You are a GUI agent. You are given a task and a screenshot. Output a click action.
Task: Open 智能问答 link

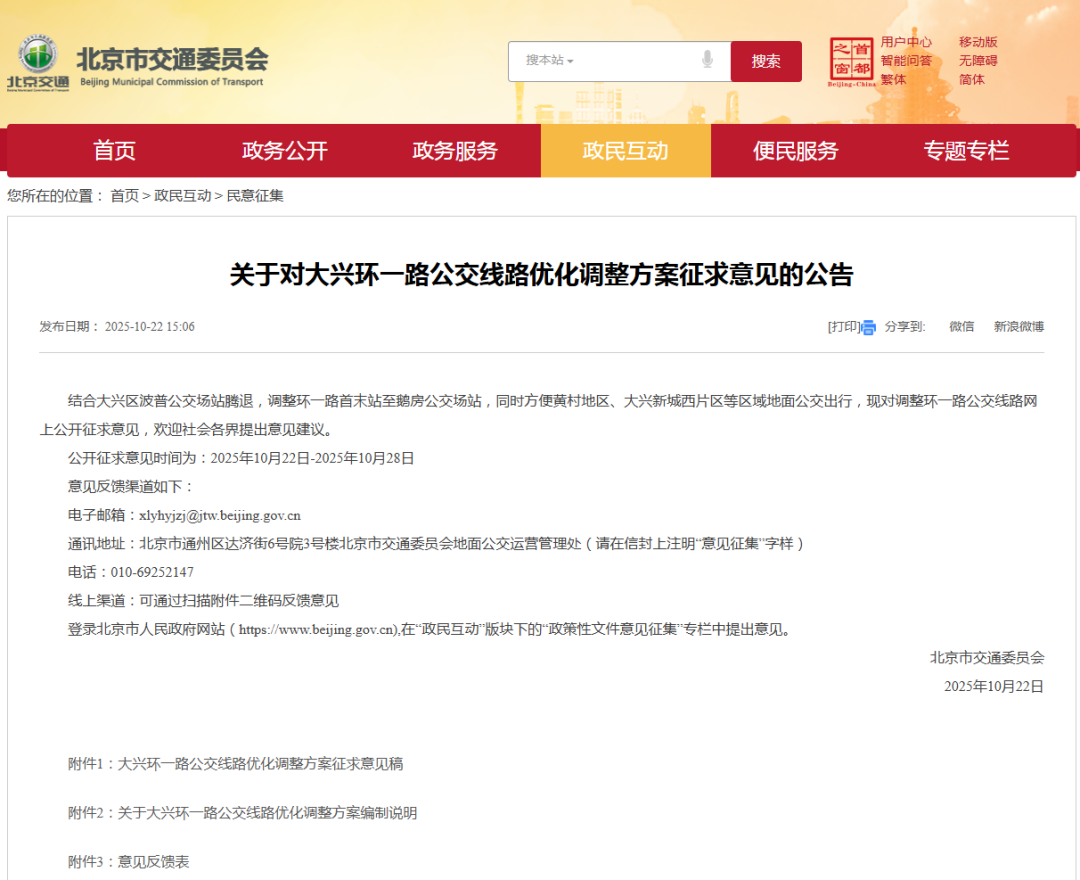(906, 61)
